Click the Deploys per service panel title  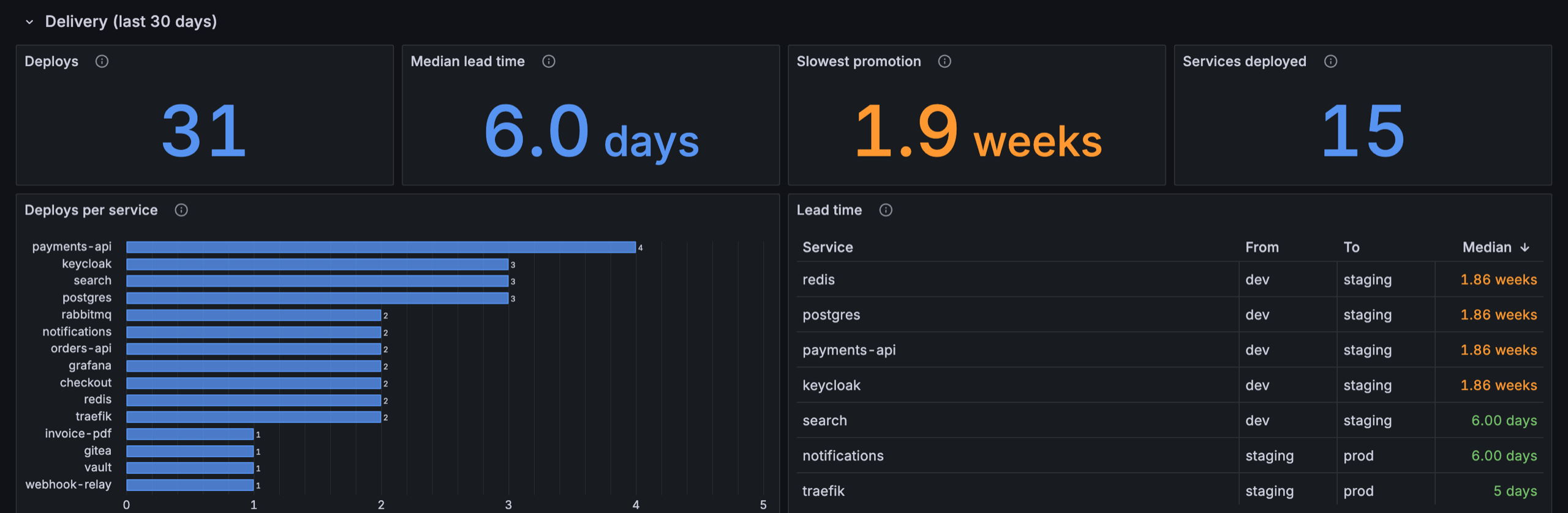[91, 210]
